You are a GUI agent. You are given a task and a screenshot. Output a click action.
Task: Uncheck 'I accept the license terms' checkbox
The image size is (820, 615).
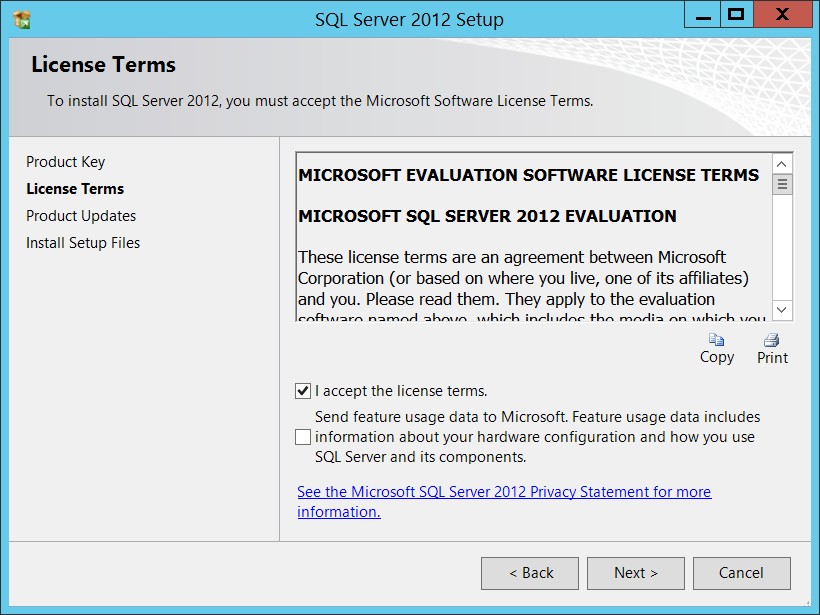(303, 391)
